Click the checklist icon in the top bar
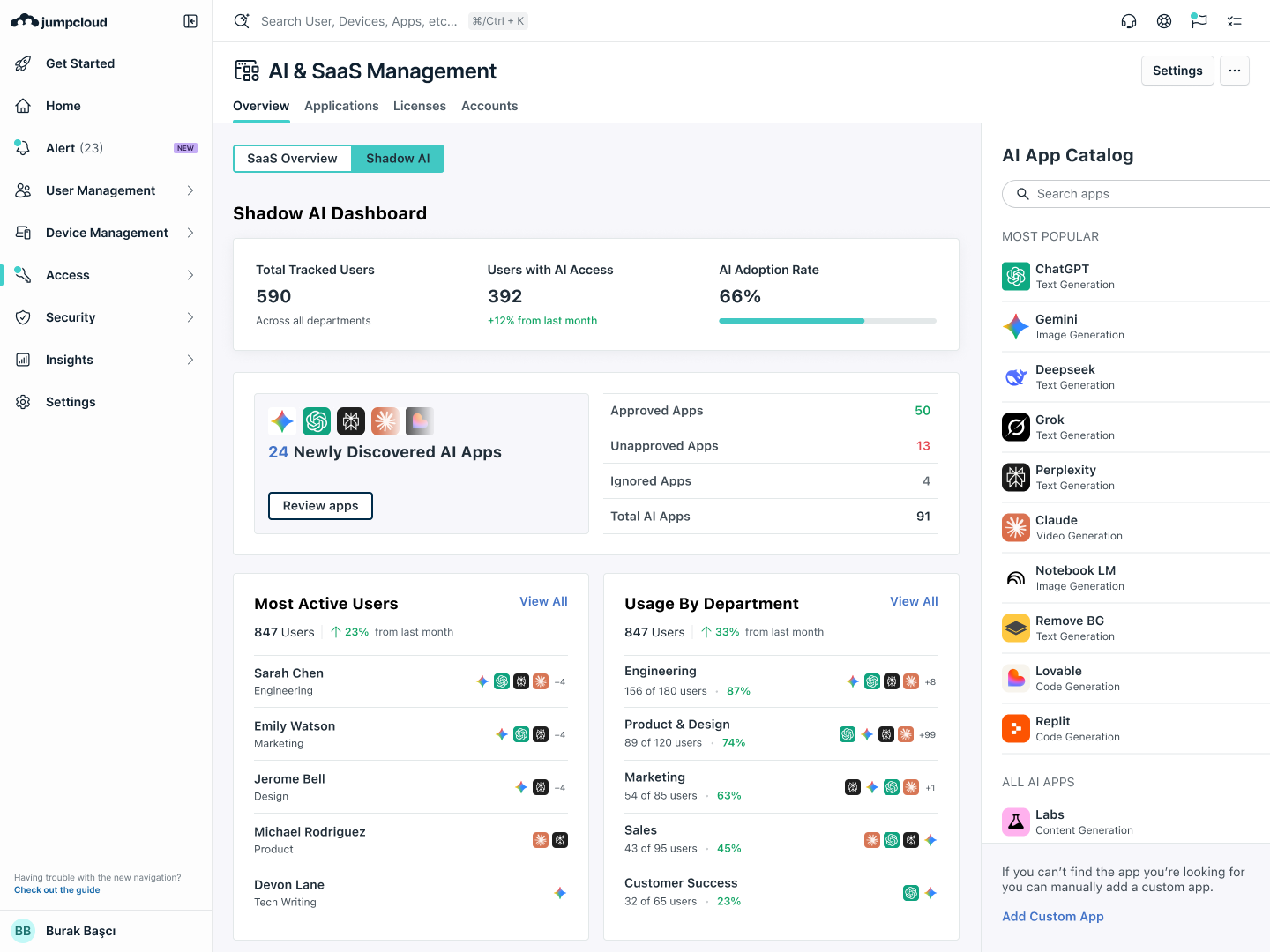 pos(1235,20)
